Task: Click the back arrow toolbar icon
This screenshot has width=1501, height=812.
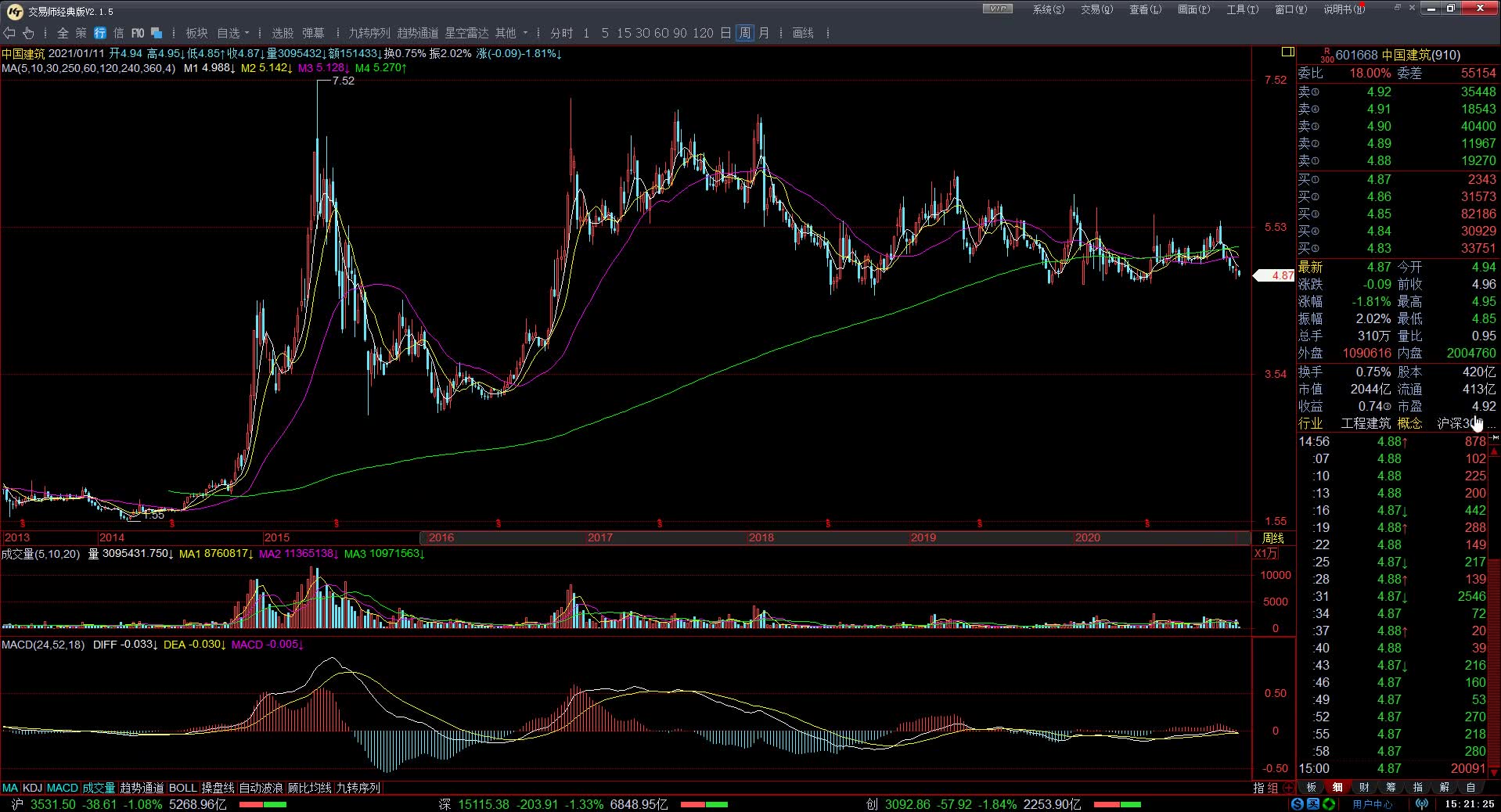Action: [9, 33]
